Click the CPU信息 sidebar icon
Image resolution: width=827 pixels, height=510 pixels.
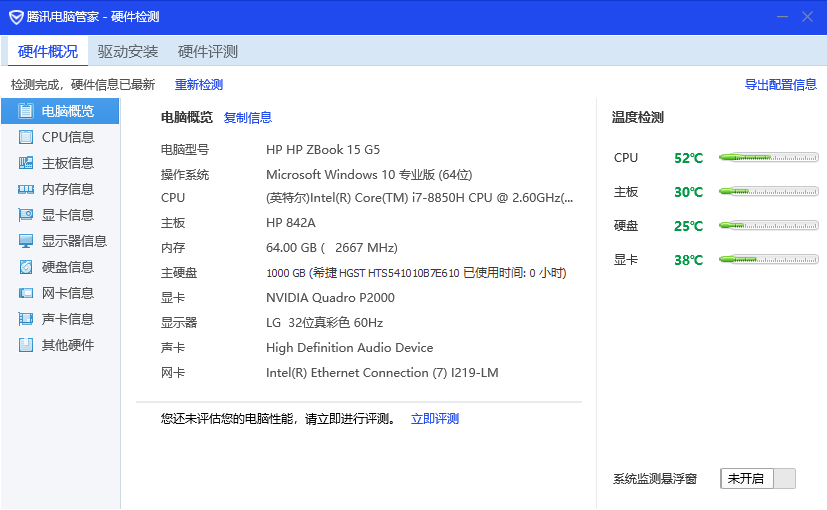click(x=25, y=137)
